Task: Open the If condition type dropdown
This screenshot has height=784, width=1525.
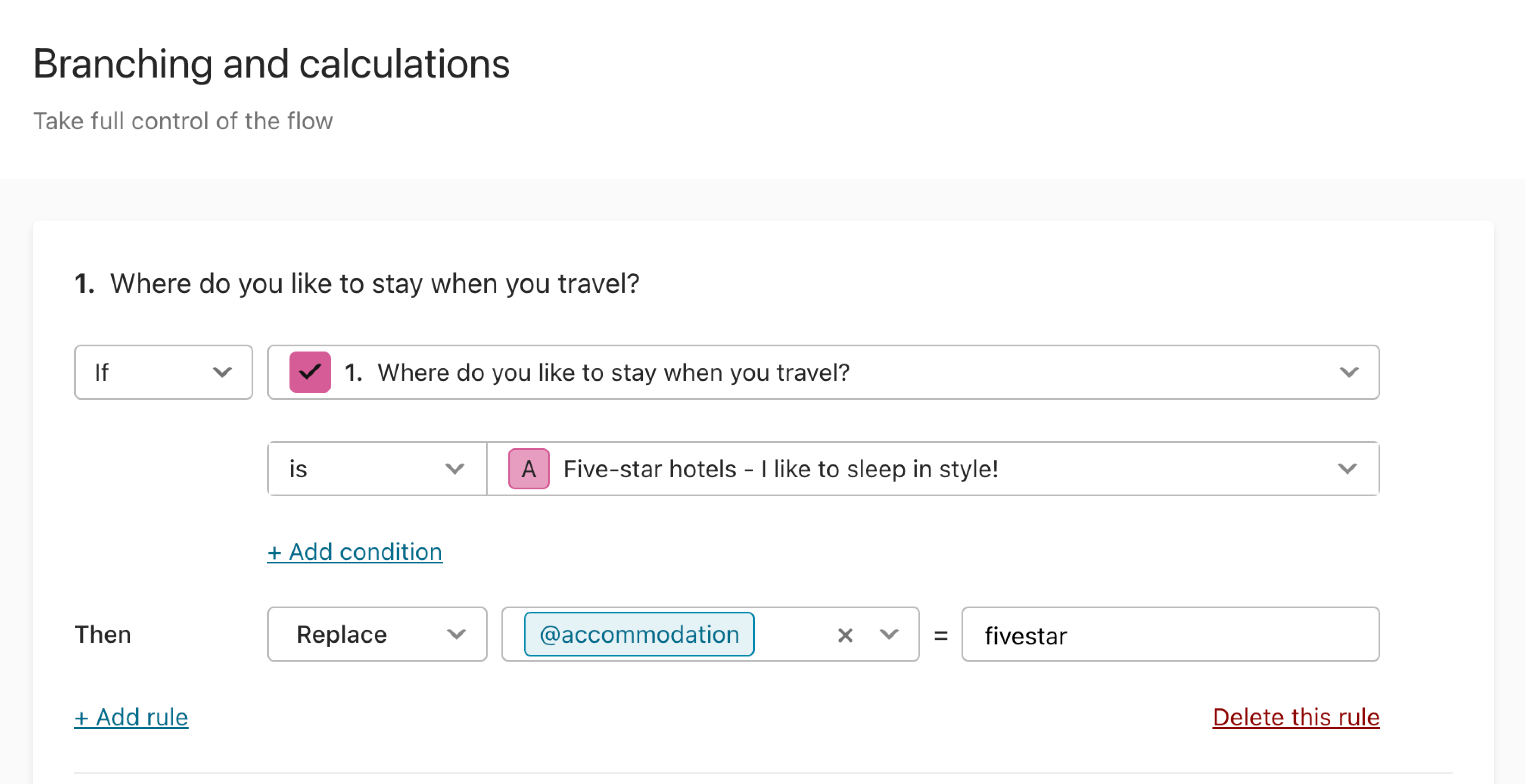Action: [x=163, y=373]
